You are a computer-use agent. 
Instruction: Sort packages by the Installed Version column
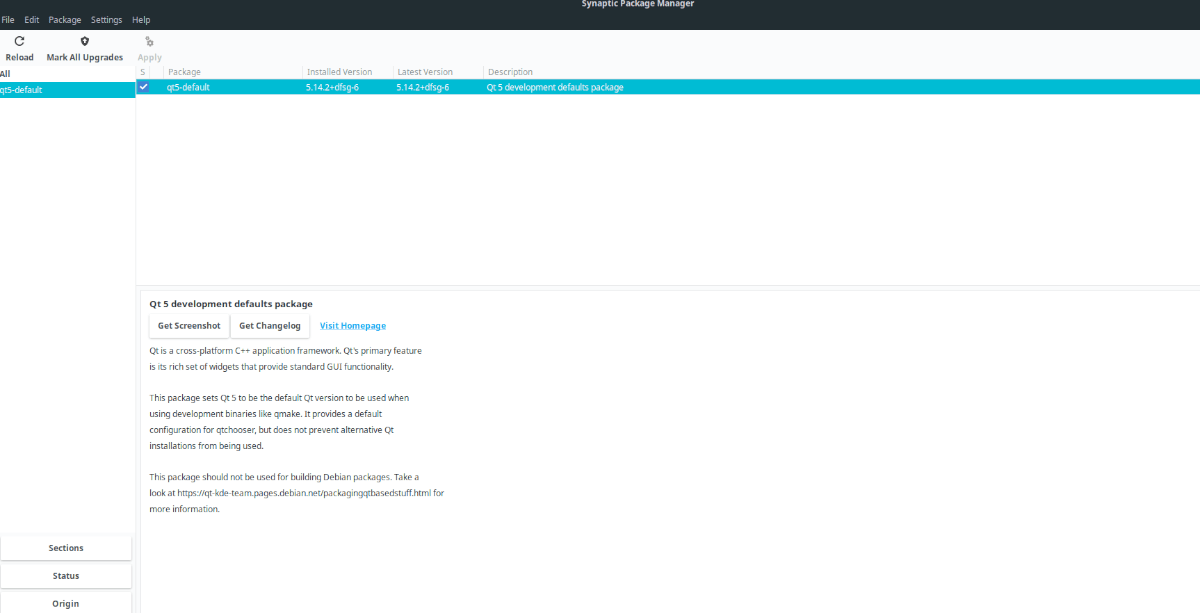338,71
